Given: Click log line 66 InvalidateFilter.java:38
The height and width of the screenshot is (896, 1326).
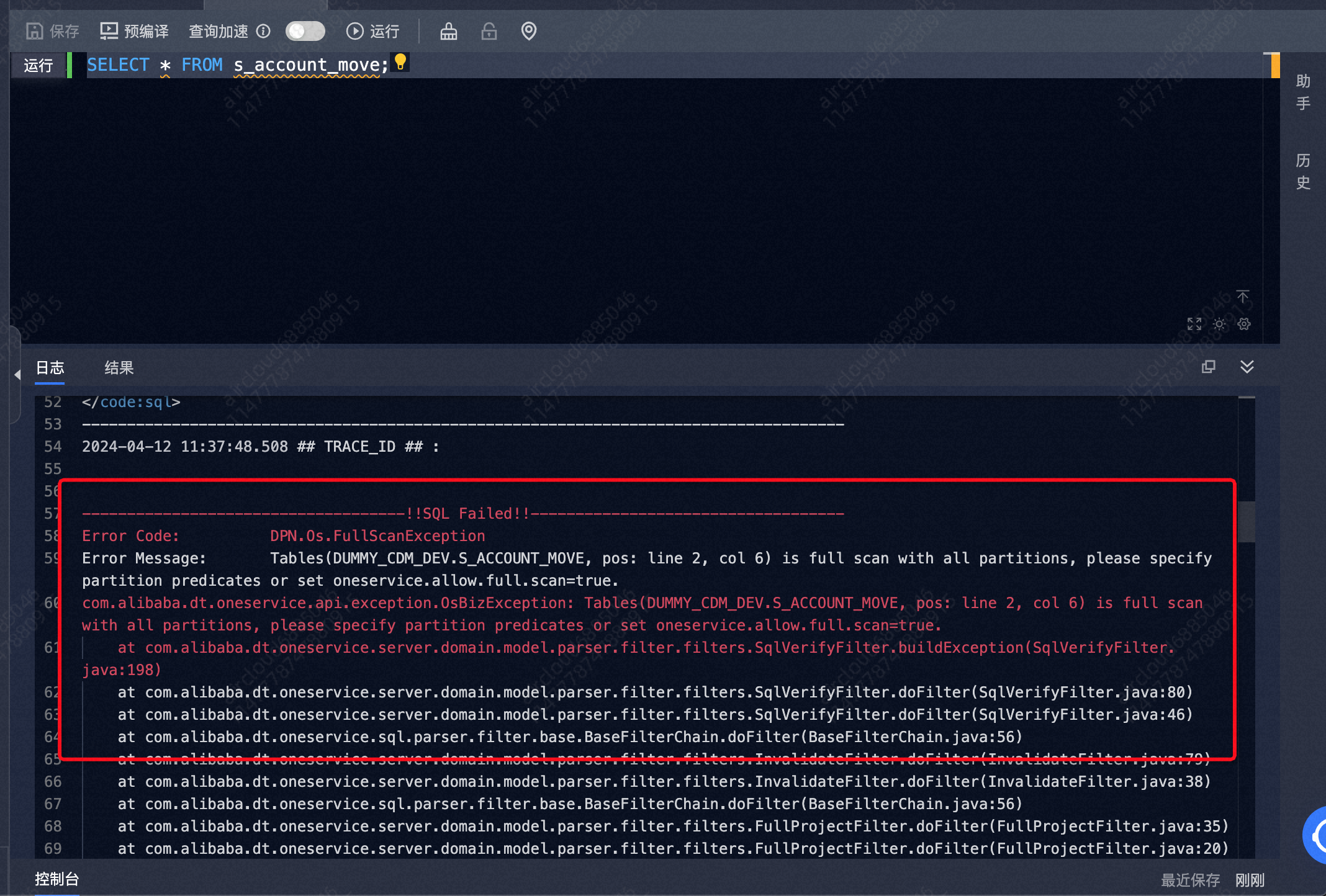Looking at the screenshot, I should [x=664, y=782].
